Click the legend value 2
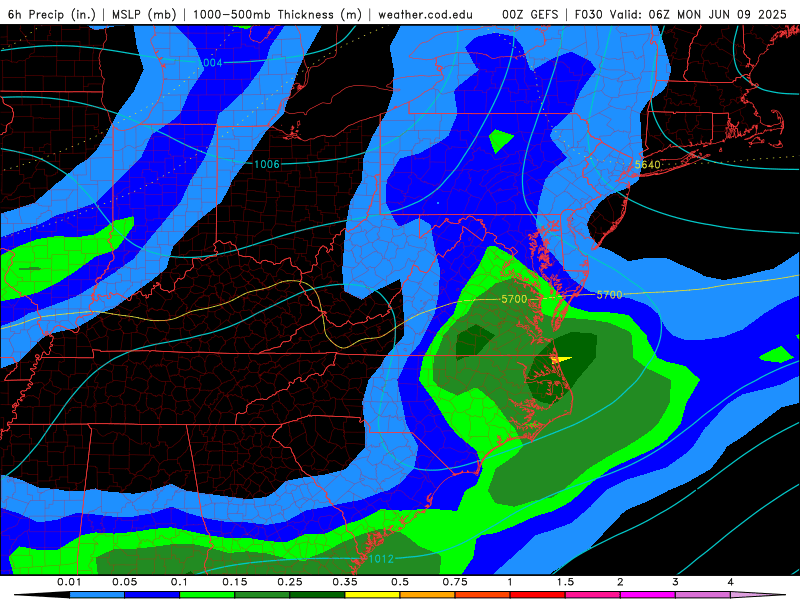The height and width of the screenshot is (600, 800). coord(620,582)
